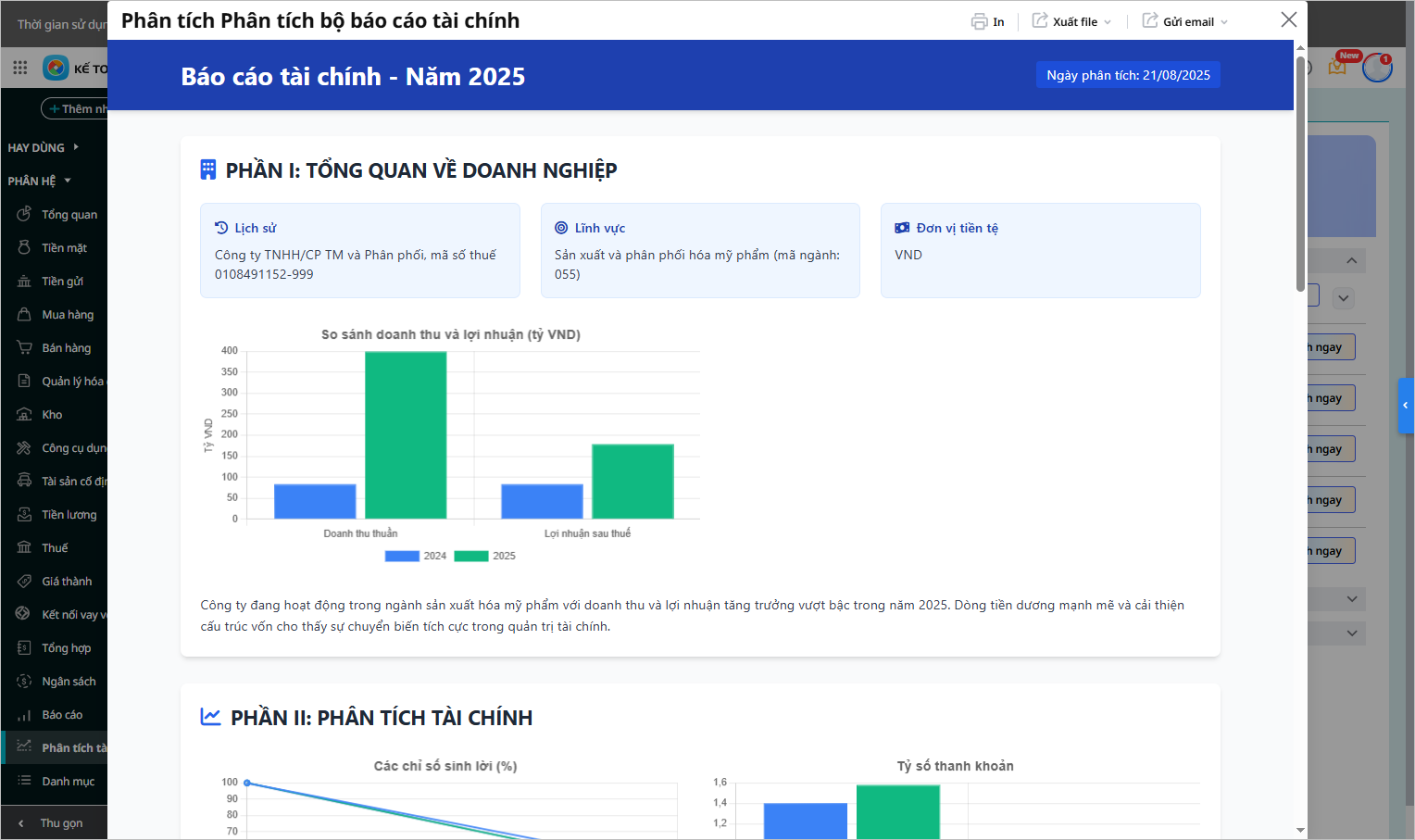Click the Thuế tax icon
The height and width of the screenshot is (840, 1415).
tap(25, 547)
